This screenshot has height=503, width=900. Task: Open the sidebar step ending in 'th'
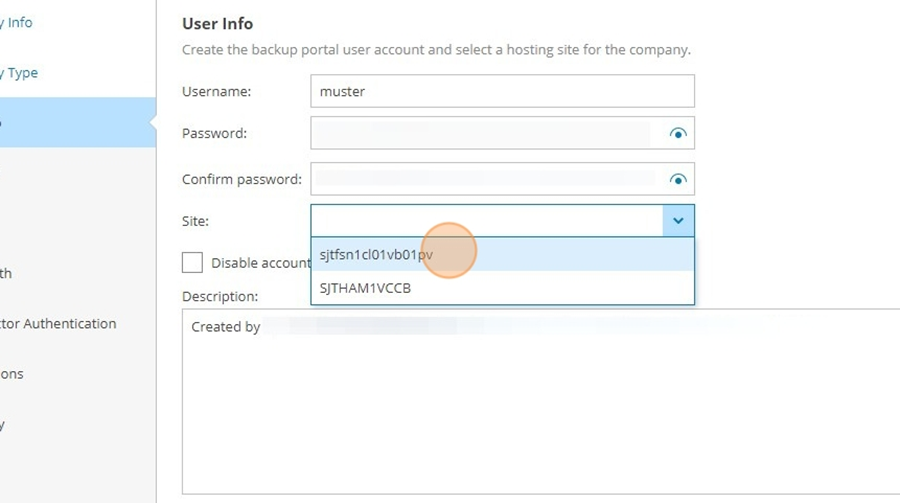click(x=6, y=273)
